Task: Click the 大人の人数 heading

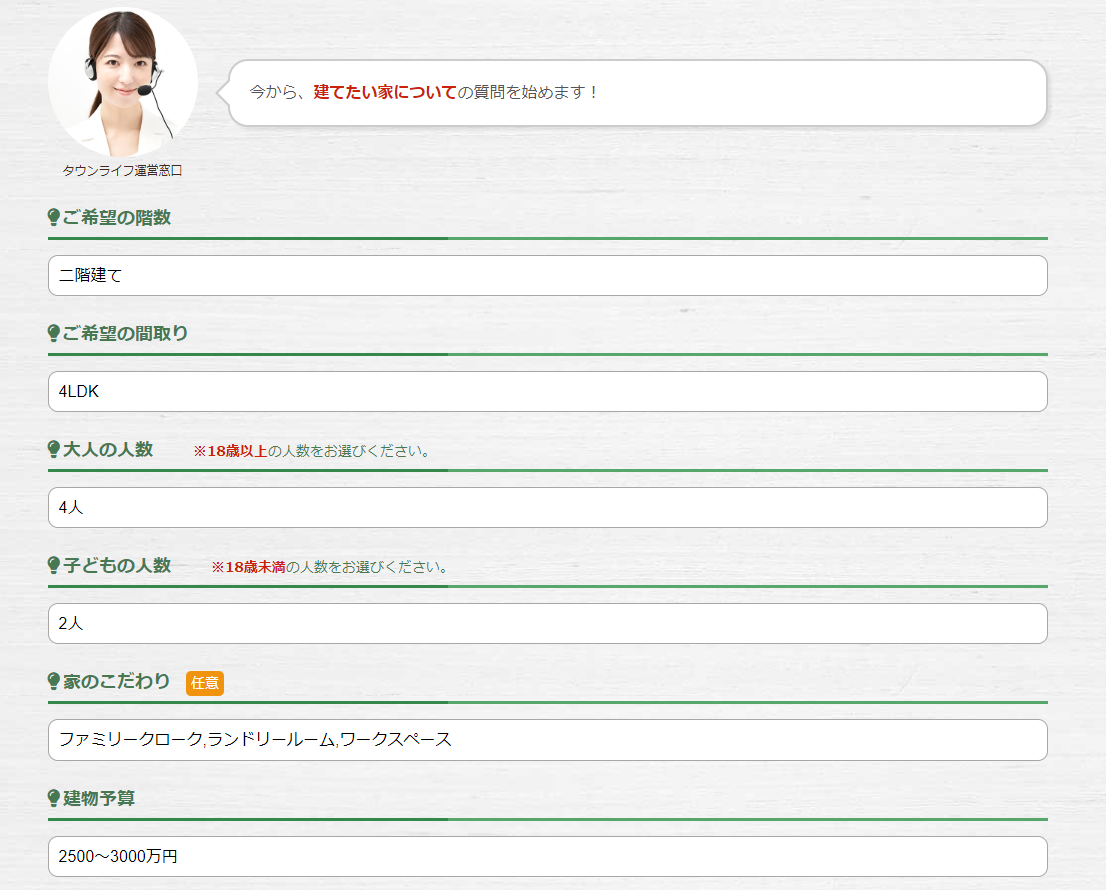Action: pyautogui.click(x=108, y=449)
